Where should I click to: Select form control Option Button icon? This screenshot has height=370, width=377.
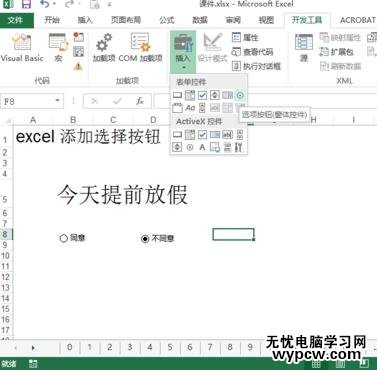tap(240, 95)
